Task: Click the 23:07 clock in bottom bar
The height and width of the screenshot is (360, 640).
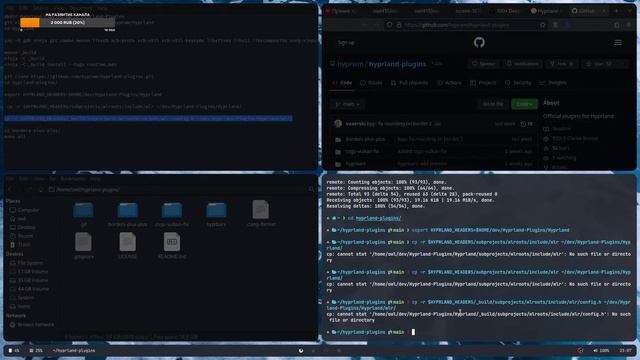Action: [x=625, y=351]
